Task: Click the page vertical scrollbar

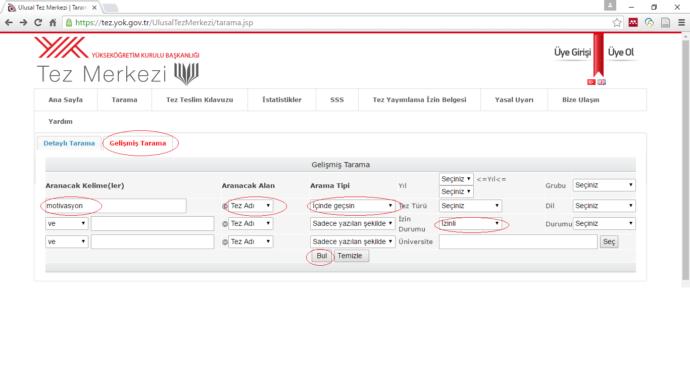Action: click(686, 161)
